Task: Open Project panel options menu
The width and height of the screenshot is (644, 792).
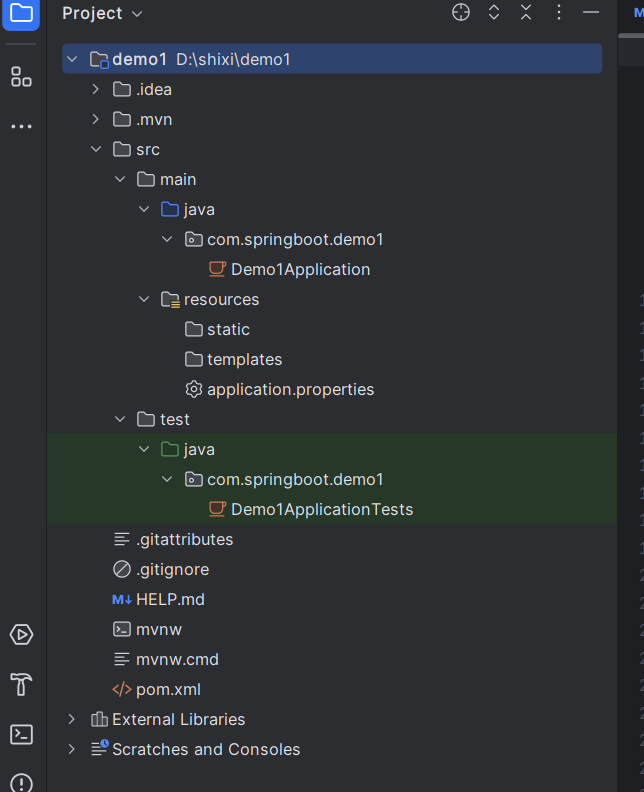Action: 559,12
